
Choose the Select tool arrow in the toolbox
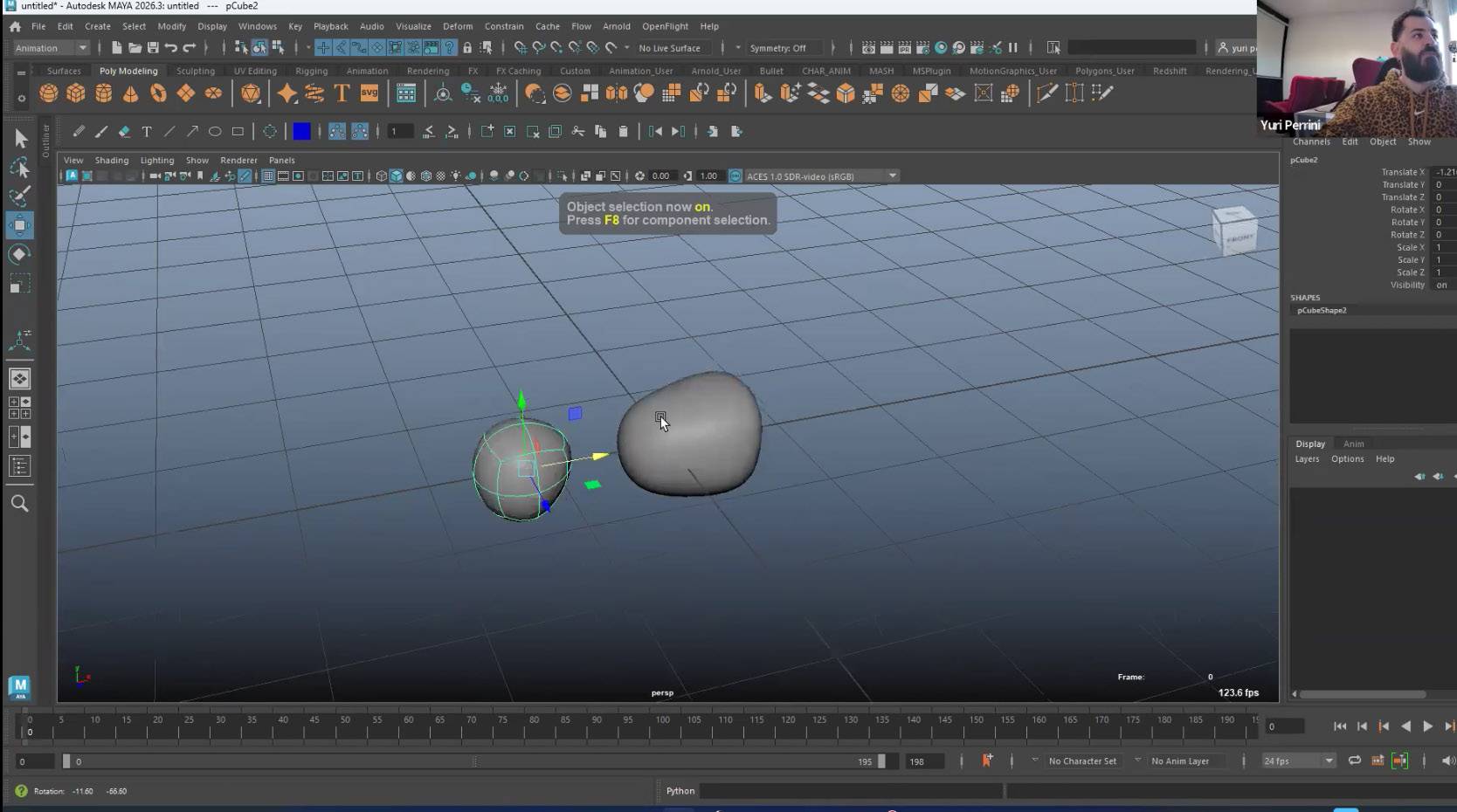point(20,138)
